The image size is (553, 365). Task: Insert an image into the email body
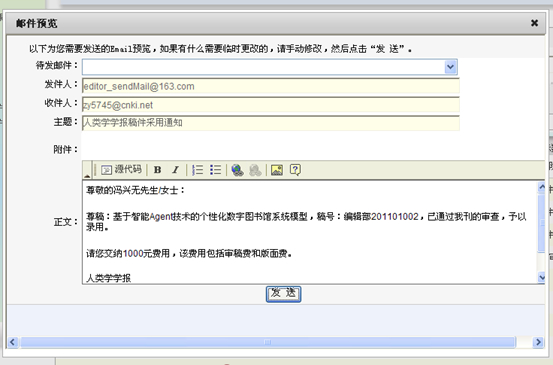coord(277,170)
